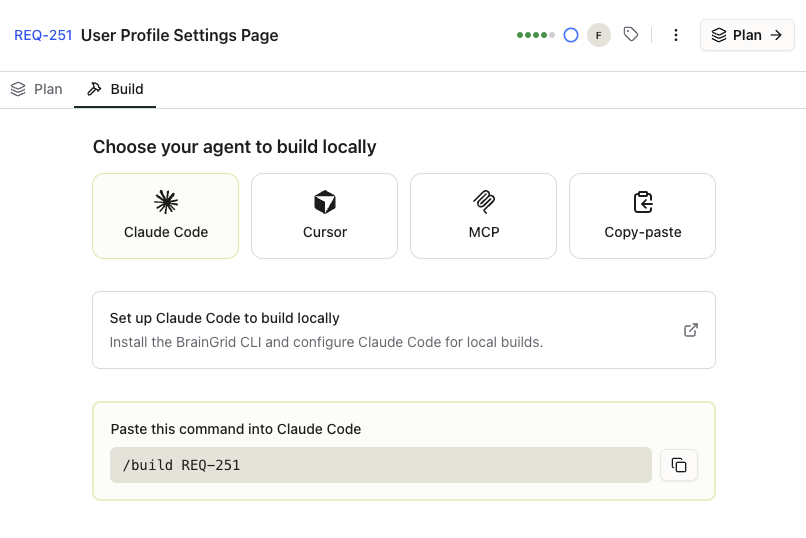Switch to the Plan tab
The width and height of the screenshot is (806, 538).
pyautogui.click(x=37, y=89)
